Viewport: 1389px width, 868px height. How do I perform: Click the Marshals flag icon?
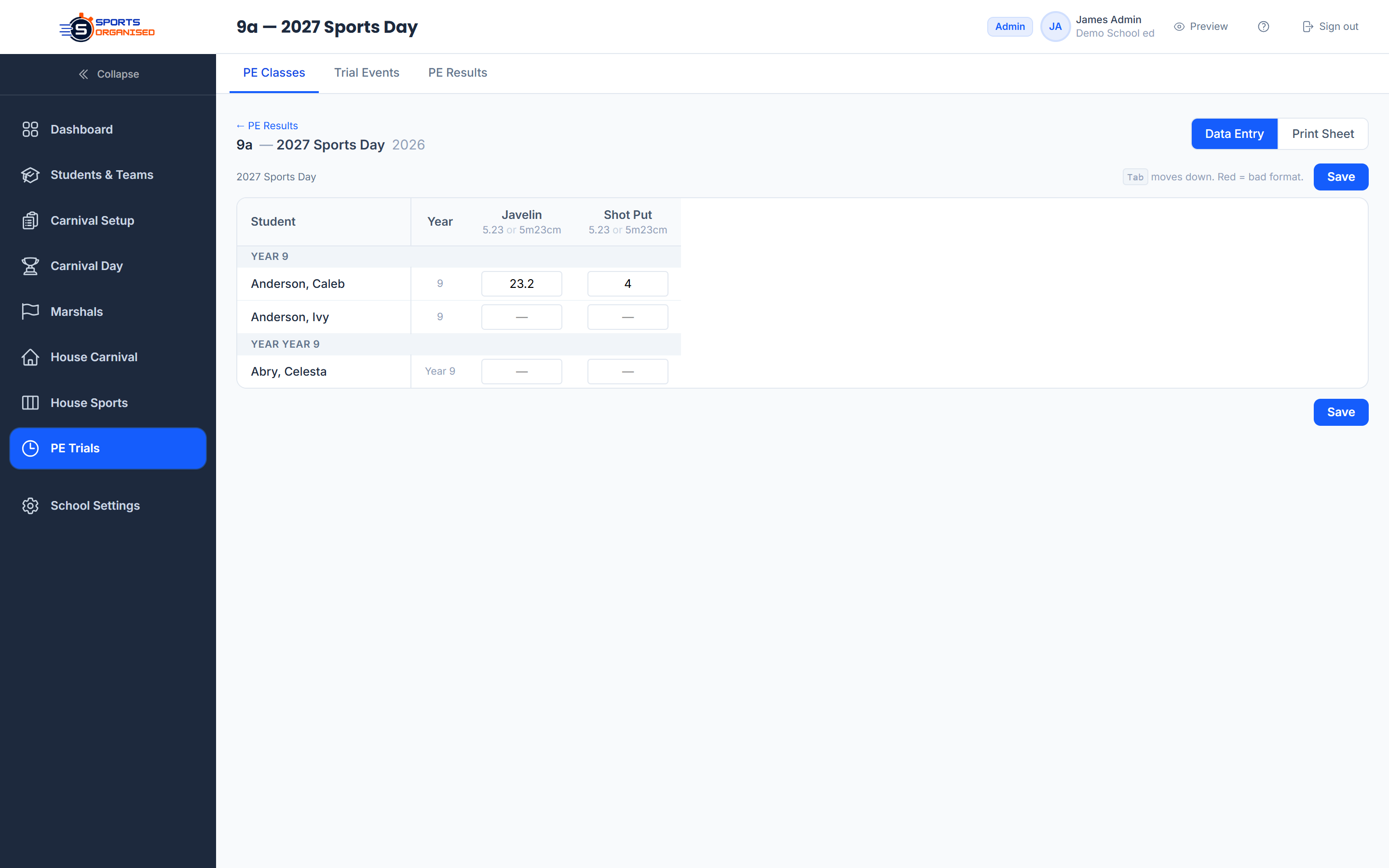(x=30, y=312)
